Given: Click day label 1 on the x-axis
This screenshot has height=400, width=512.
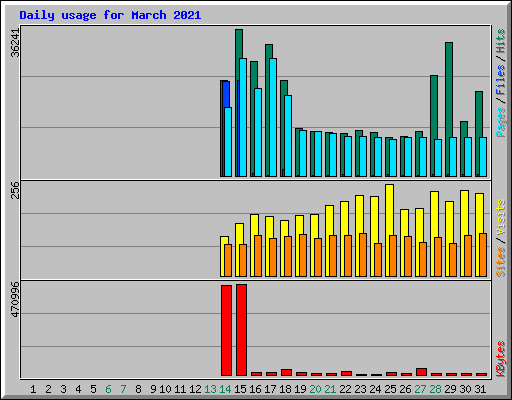Looking at the screenshot, I should coord(33,389).
